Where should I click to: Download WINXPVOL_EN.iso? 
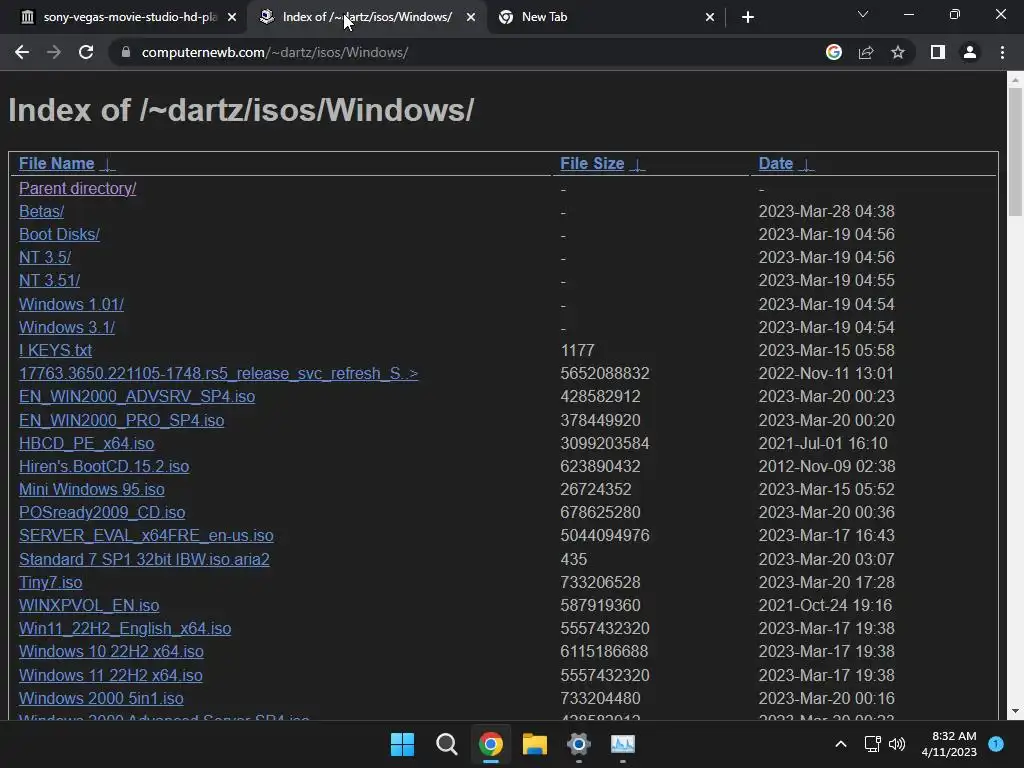[x=89, y=605]
